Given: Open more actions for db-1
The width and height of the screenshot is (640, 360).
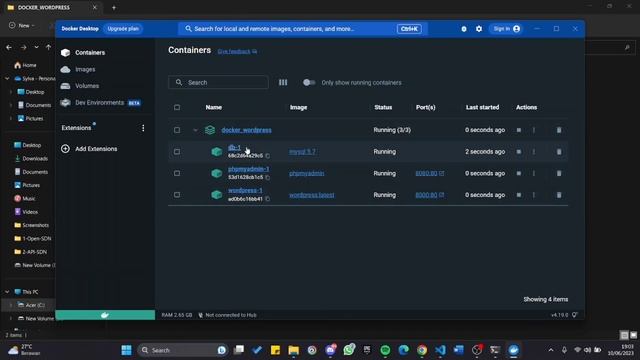Looking at the screenshot, I should 533,151.
